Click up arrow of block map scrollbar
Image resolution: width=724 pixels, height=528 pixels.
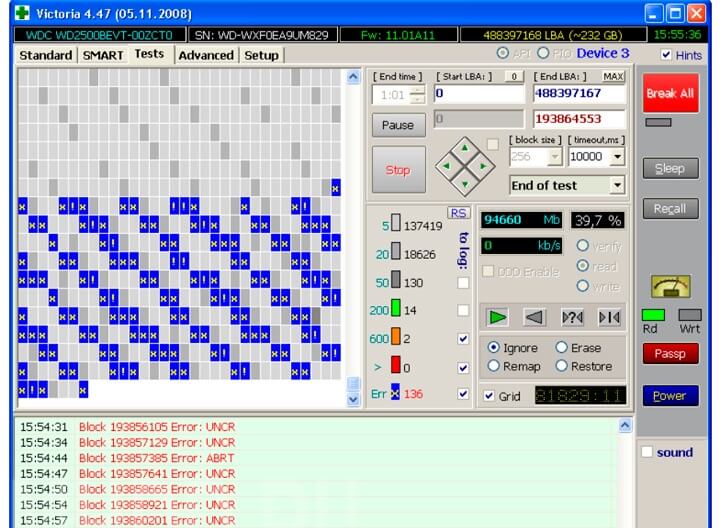pos(353,77)
